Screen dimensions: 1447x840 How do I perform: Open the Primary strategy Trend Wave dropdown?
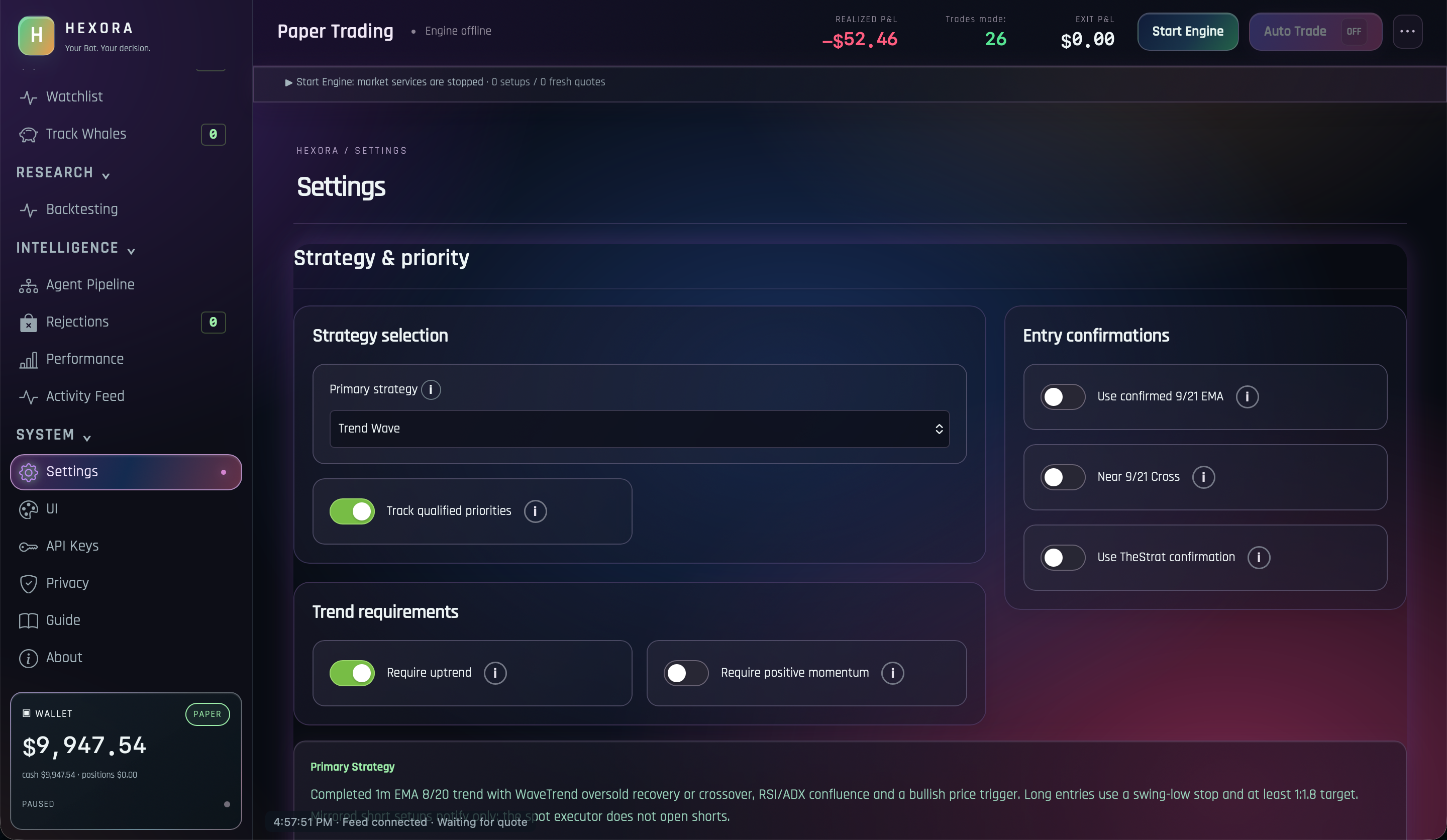(x=639, y=429)
